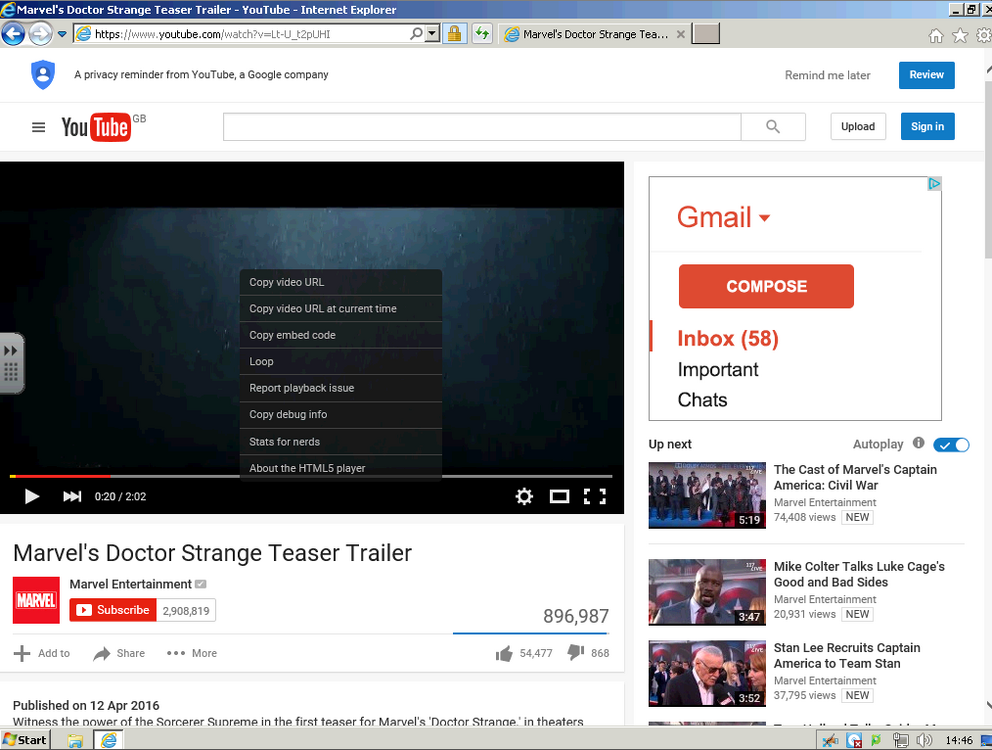Click the COMPOSE button in the ad
This screenshot has width=992, height=750.
766,286
